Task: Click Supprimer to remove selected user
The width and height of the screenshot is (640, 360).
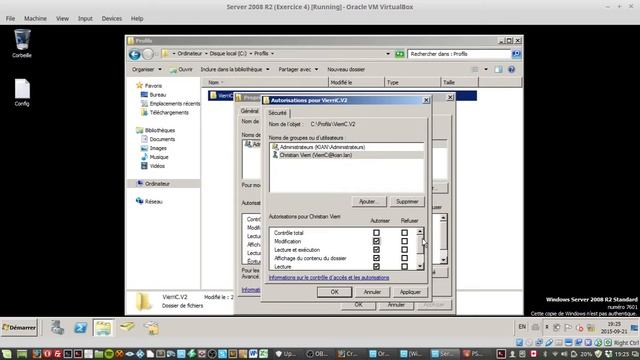Action: (407, 202)
